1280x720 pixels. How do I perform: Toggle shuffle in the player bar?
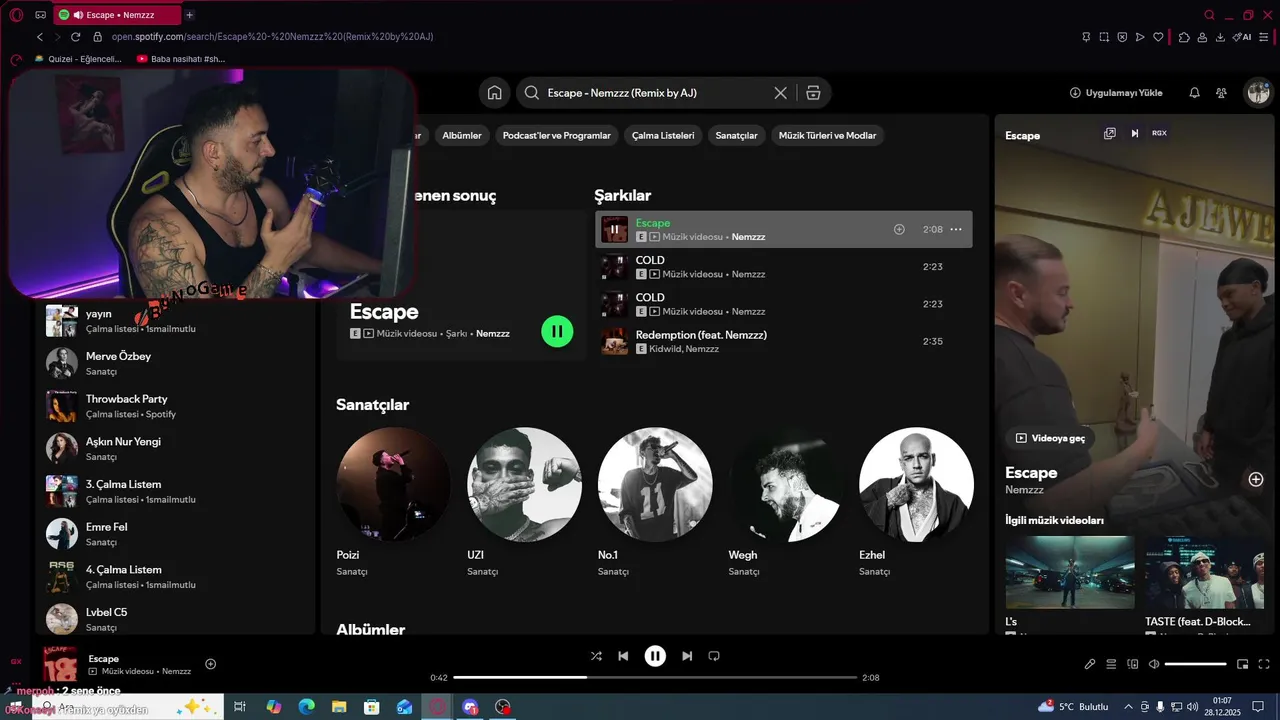596,656
